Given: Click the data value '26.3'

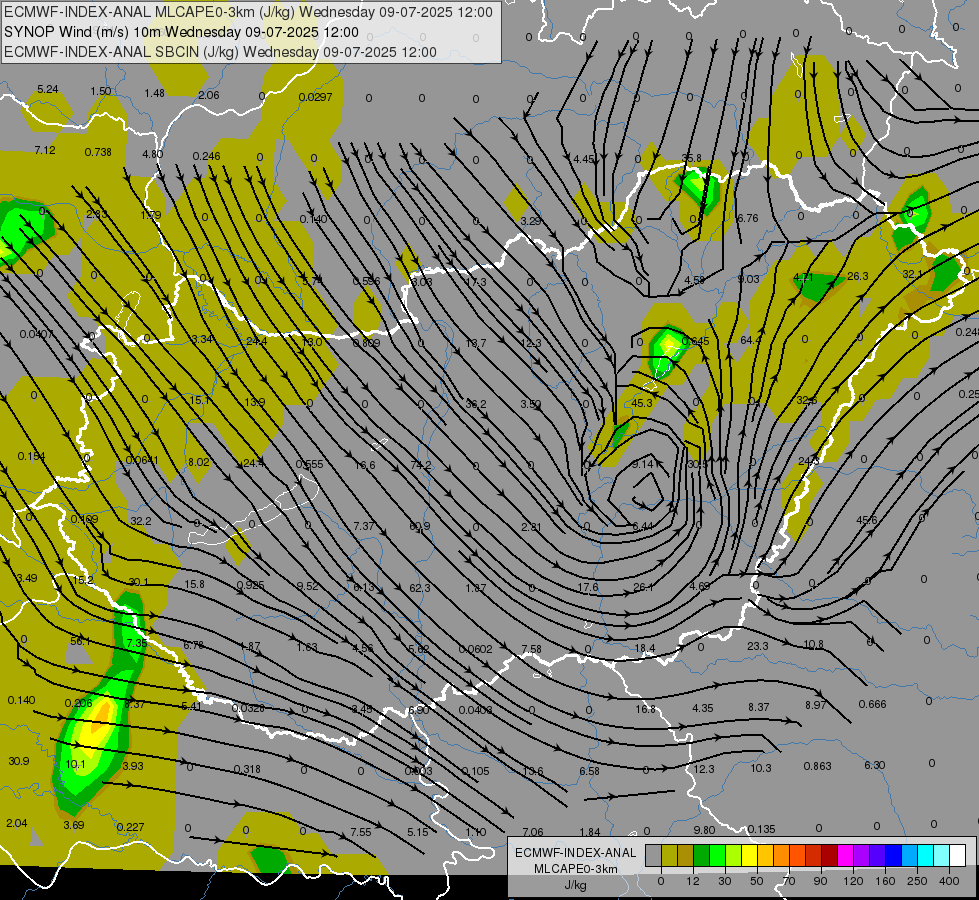Looking at the screenshot, I should [858, 276].
